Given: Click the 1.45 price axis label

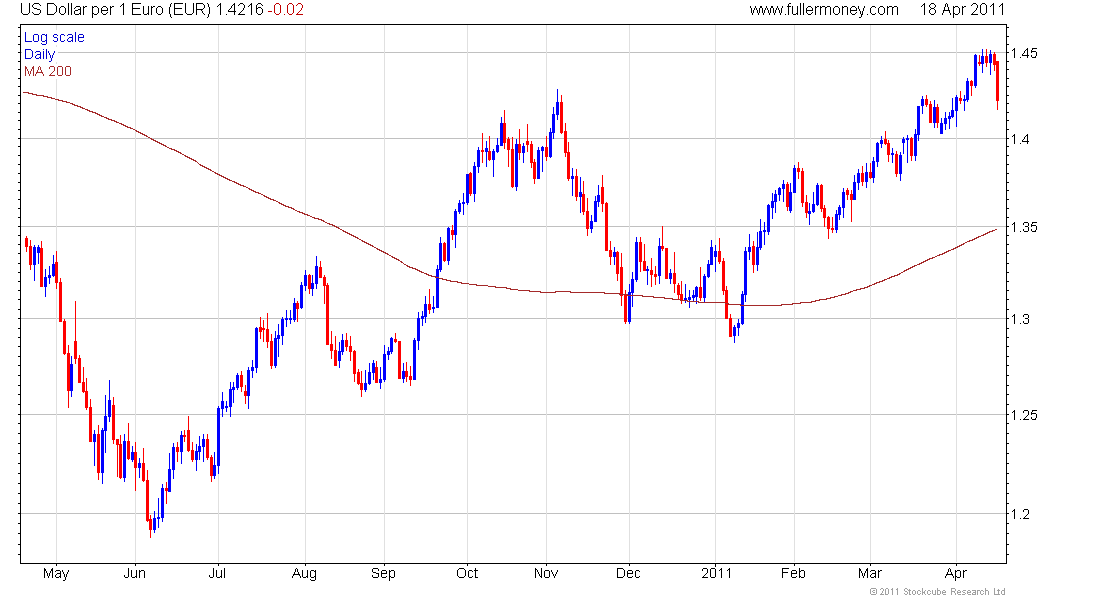Looking at the screenshot, I should tap(1024, 53).
